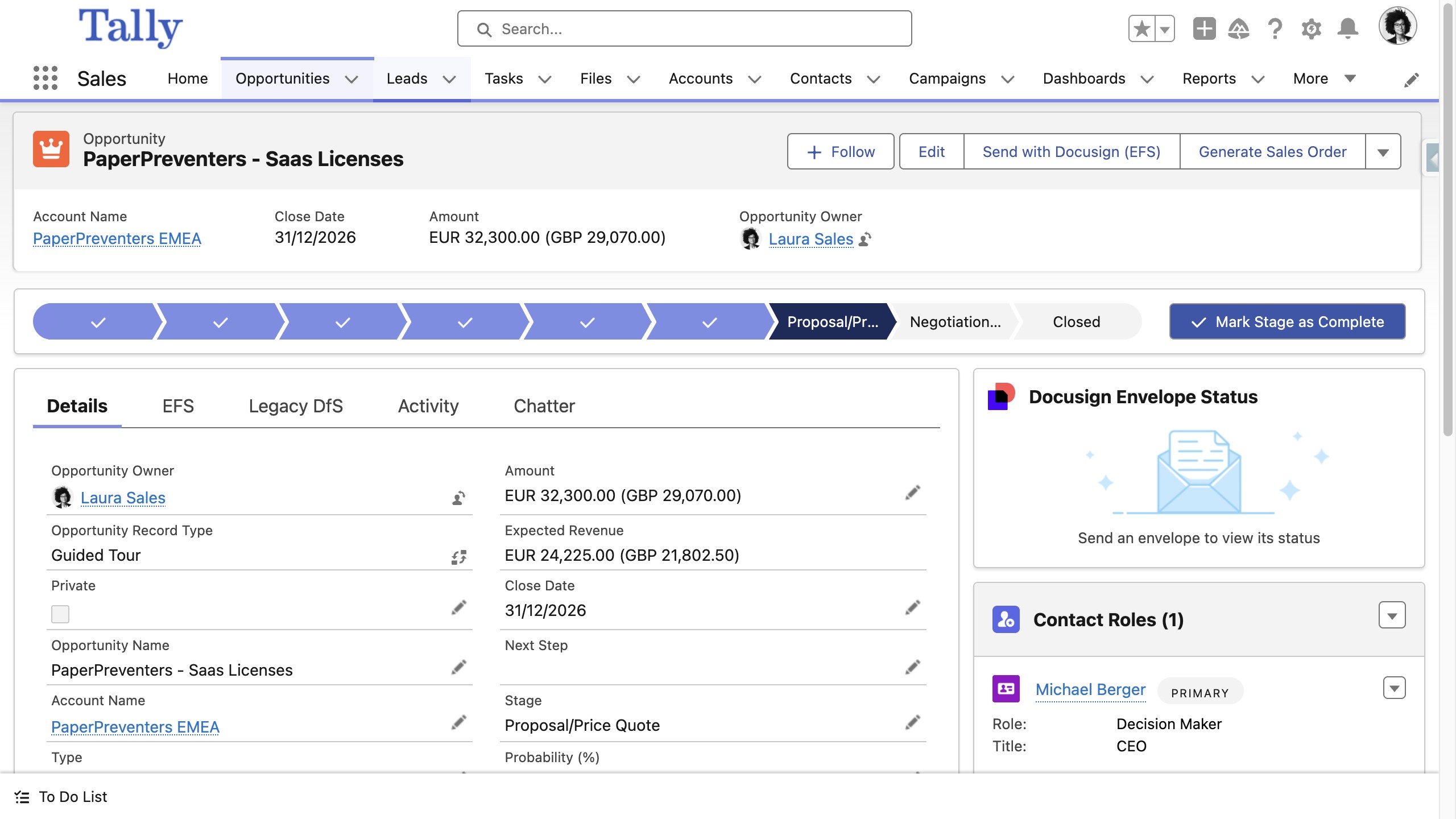
Task: Click the edit pencil next to Amount
Action: tap(912, 493)
